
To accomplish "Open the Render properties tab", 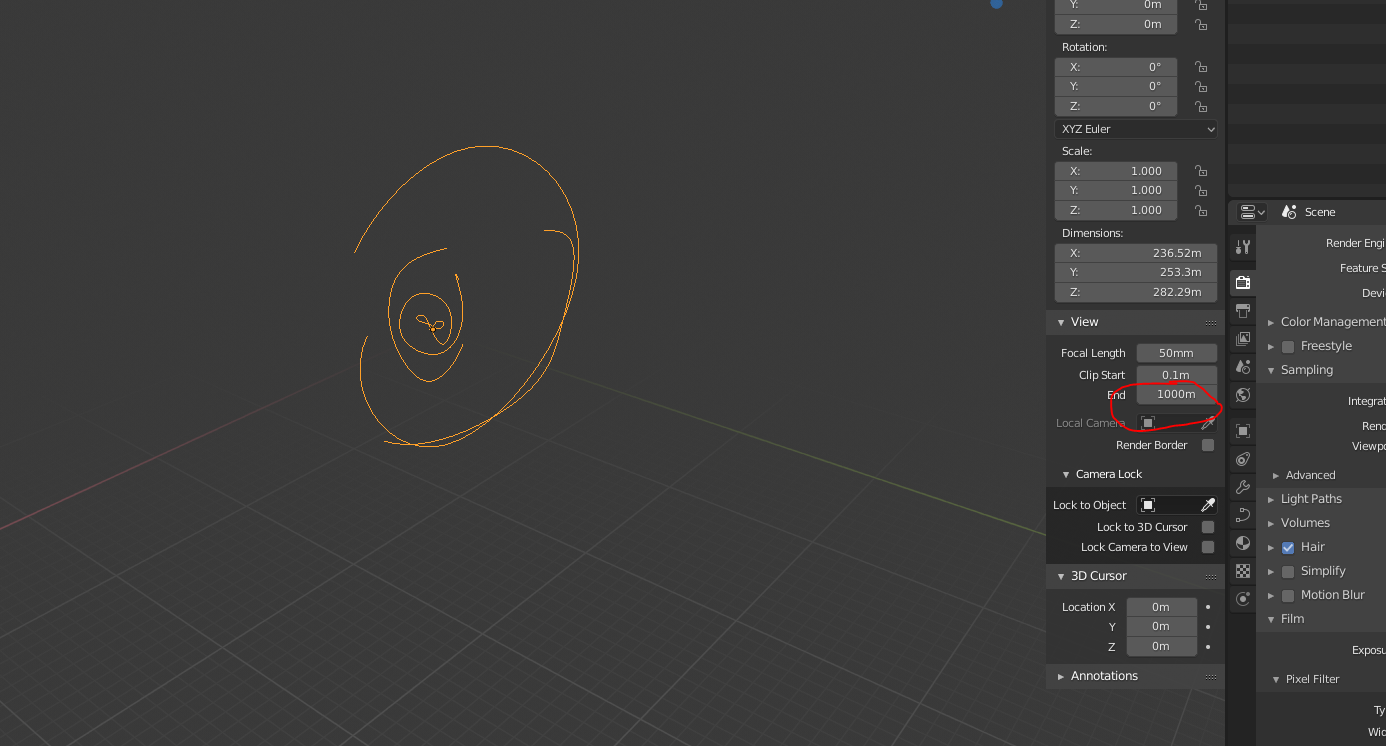I will pyautogui.click(x=1243, y=282).
